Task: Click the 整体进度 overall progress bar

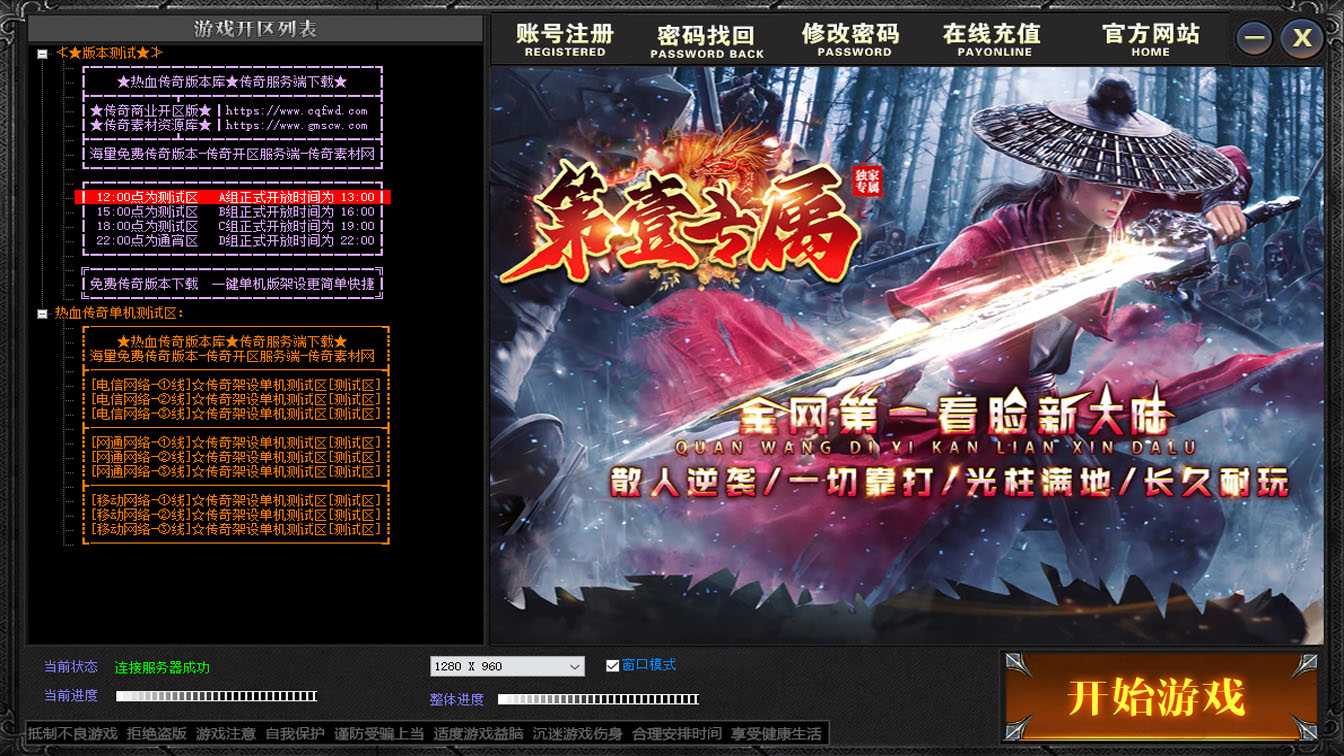Action: [x=598, y=699]
